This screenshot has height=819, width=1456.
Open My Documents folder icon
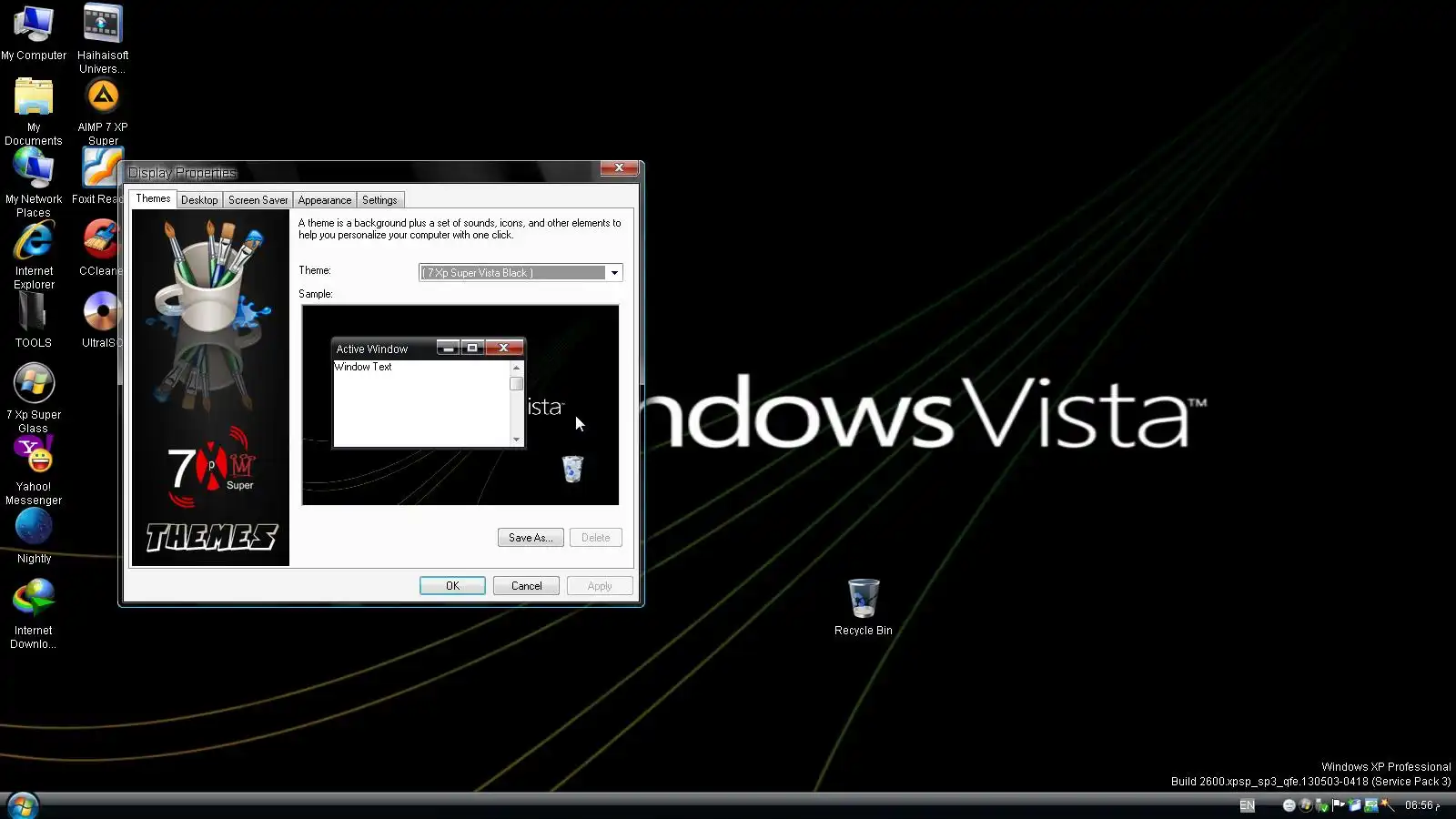click(x=34, y=111)
